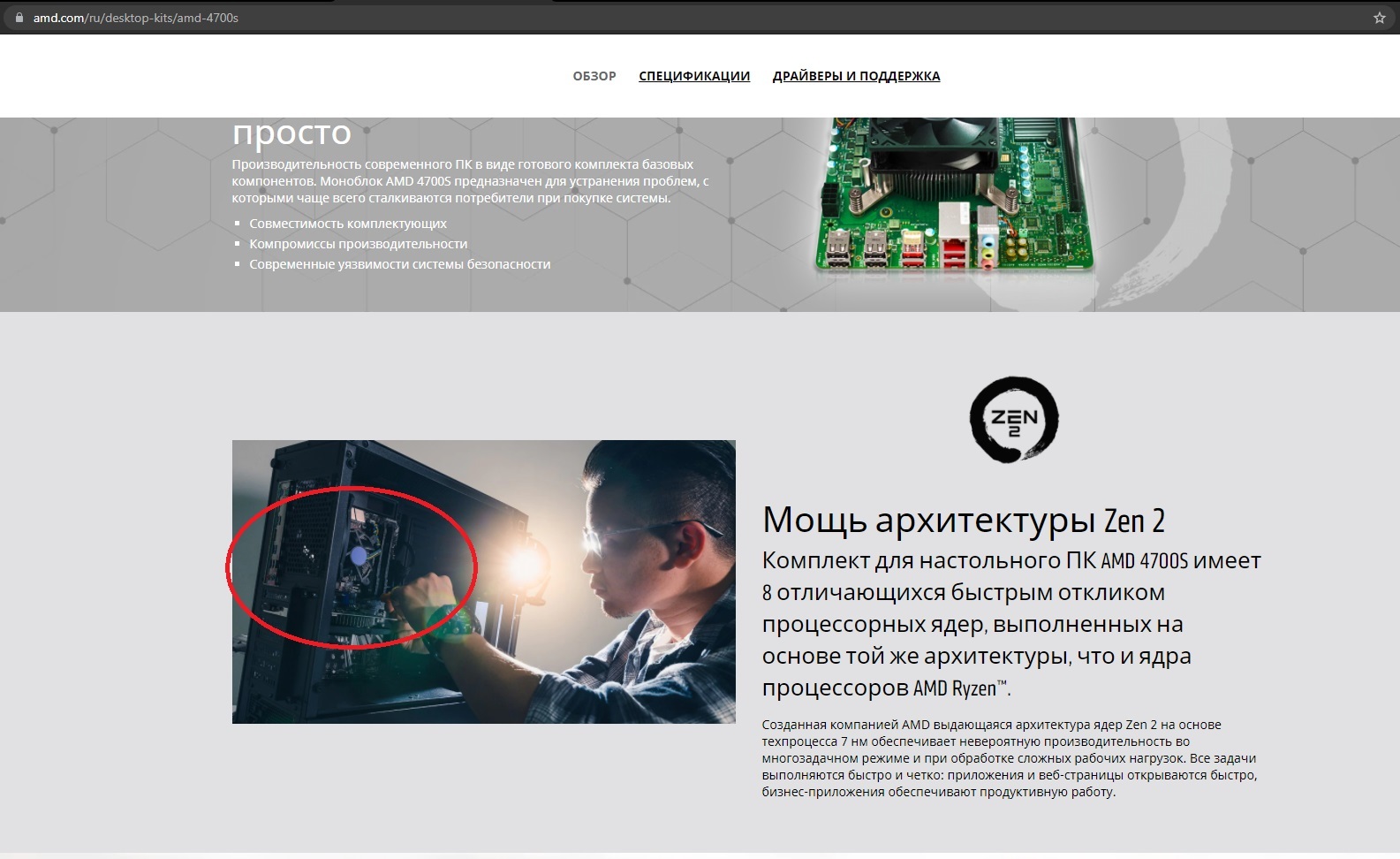Image resolution: width=1400 pixels, height=859 pixels.
Task: Click the partially hidden 'просто' heading
Action: [291, 133]
